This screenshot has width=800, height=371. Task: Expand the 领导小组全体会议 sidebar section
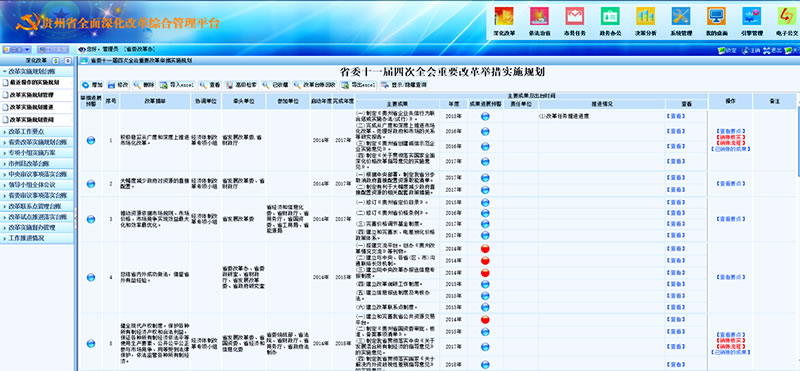pyautogui.click(x=37, y=185)
